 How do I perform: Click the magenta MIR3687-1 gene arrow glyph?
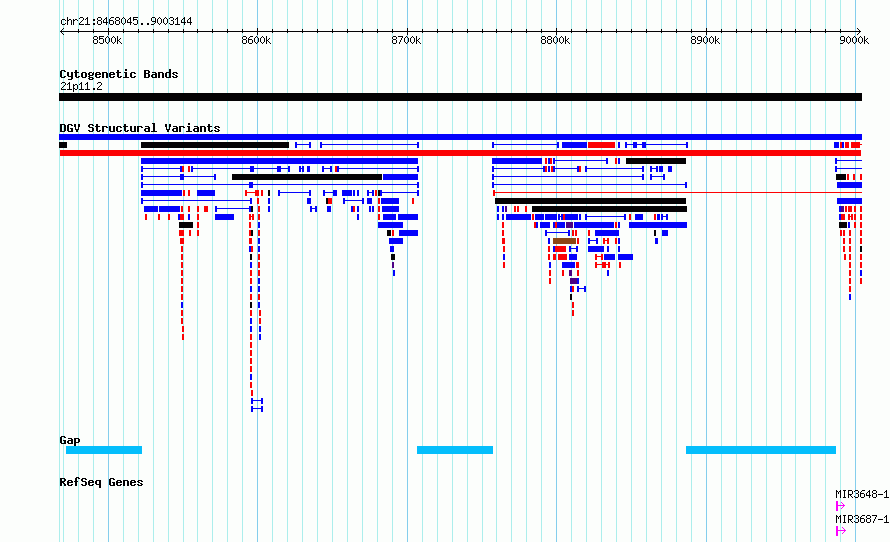click(841, 531)
